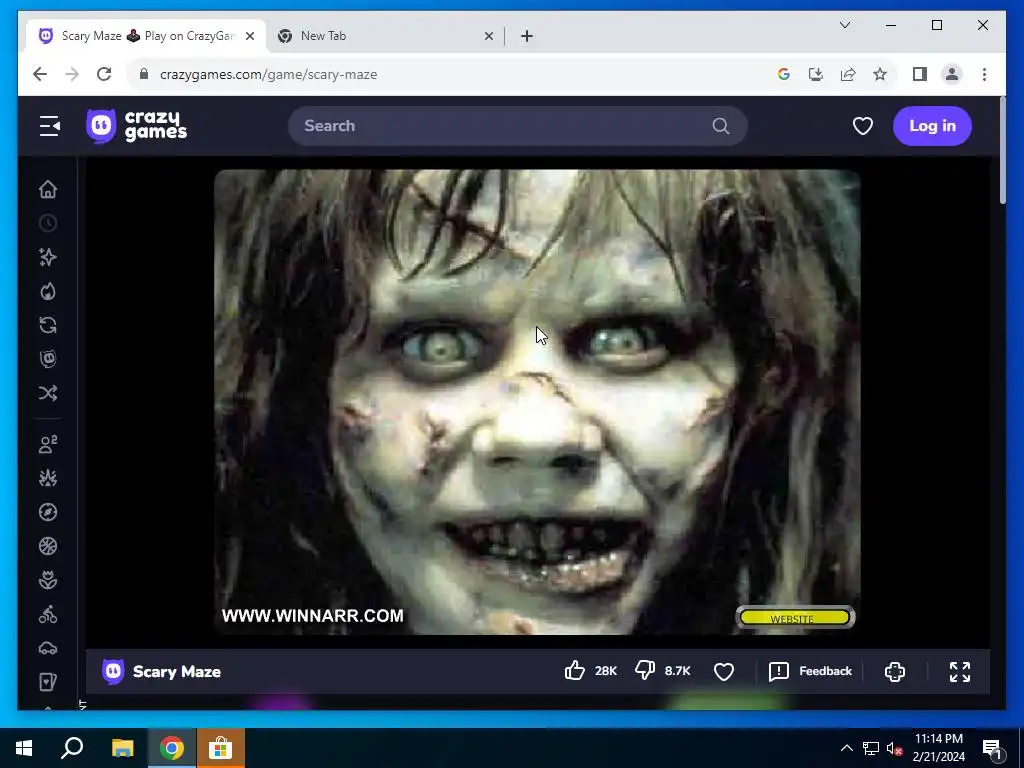The height and width of the screenshot is (768, 1024).
Task: Open the Chrome profile avatar
Action: pyautogui.click(x=952, y=74)
